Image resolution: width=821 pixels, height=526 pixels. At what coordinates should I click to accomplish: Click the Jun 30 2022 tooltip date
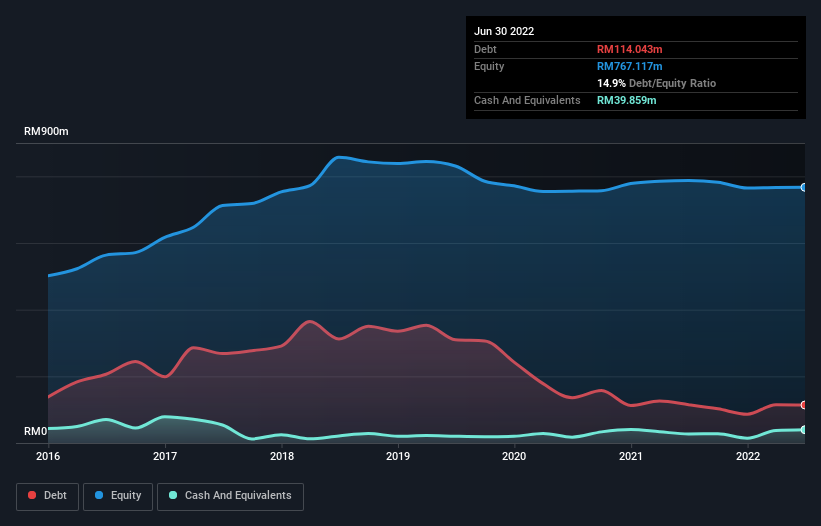[504, 31]
